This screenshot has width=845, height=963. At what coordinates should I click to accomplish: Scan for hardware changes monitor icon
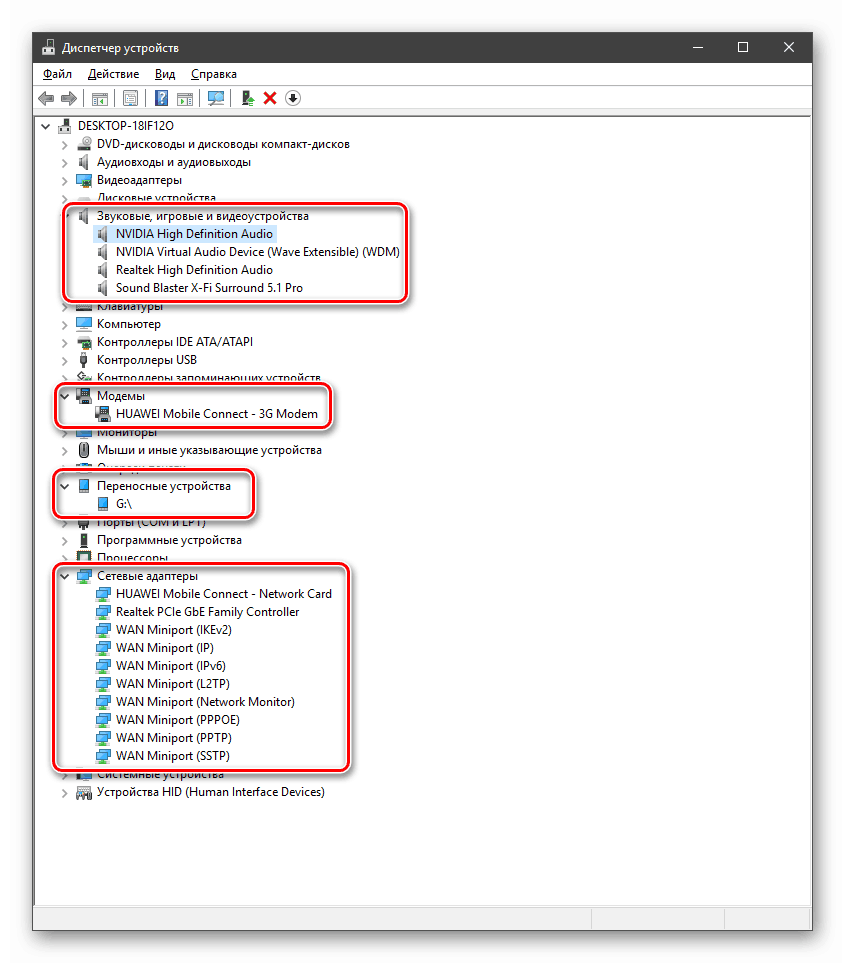(216, 98)
